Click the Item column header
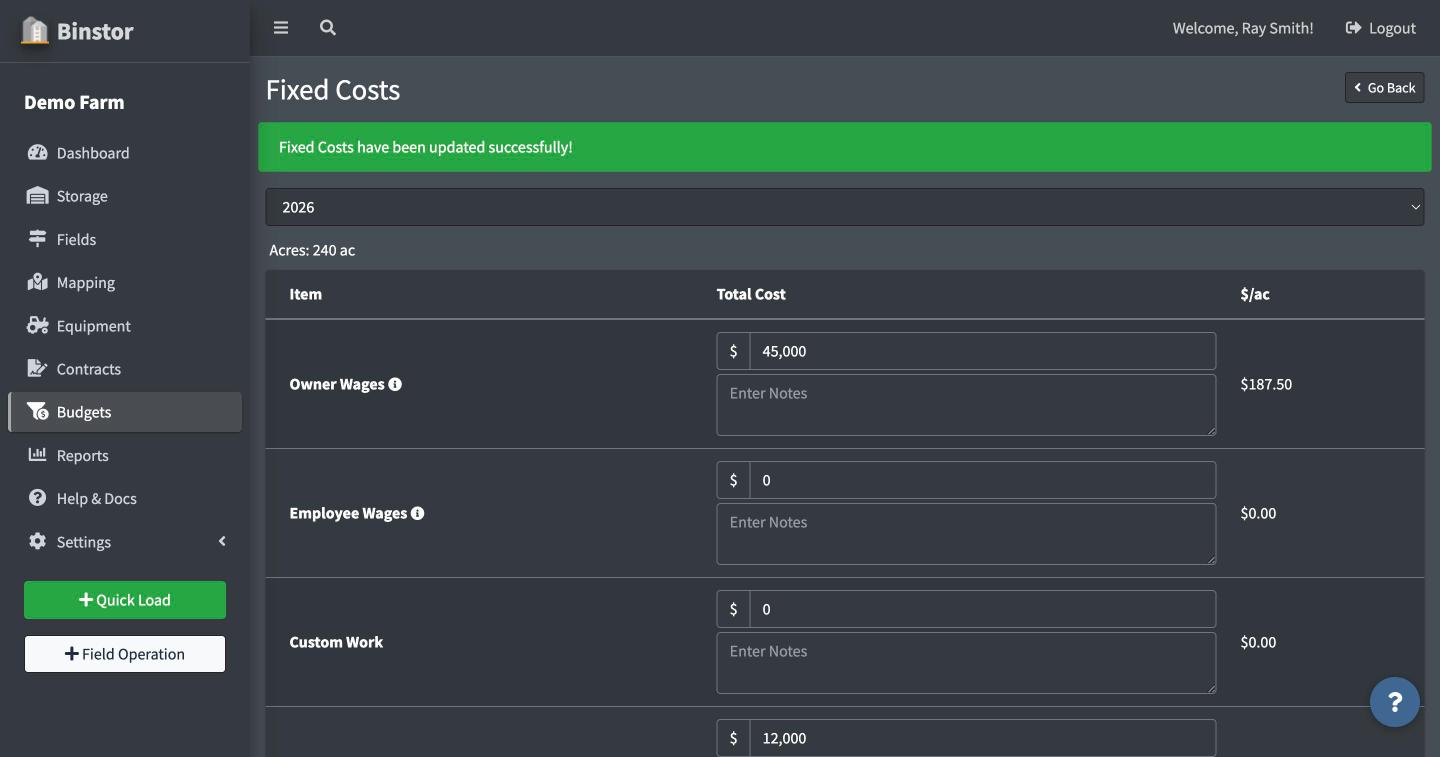Image resolution: width=1440 pixels, height=757 pixels. tap(306, 294)
